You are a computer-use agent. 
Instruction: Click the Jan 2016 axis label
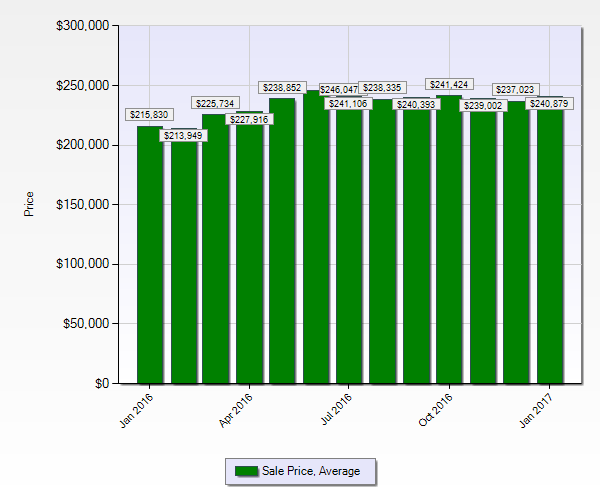pos(137,410)
